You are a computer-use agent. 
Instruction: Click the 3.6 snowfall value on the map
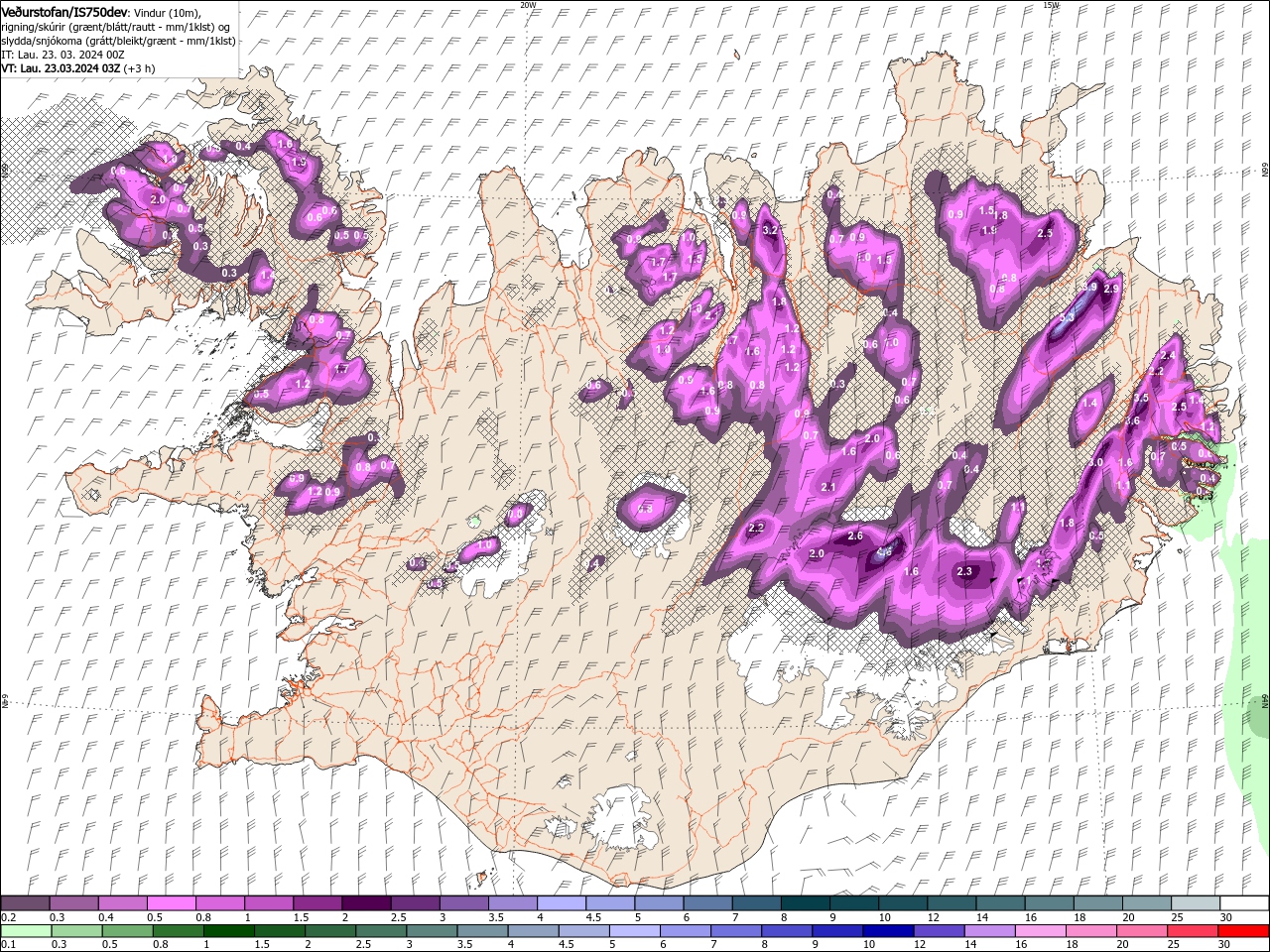point(1132,421)
